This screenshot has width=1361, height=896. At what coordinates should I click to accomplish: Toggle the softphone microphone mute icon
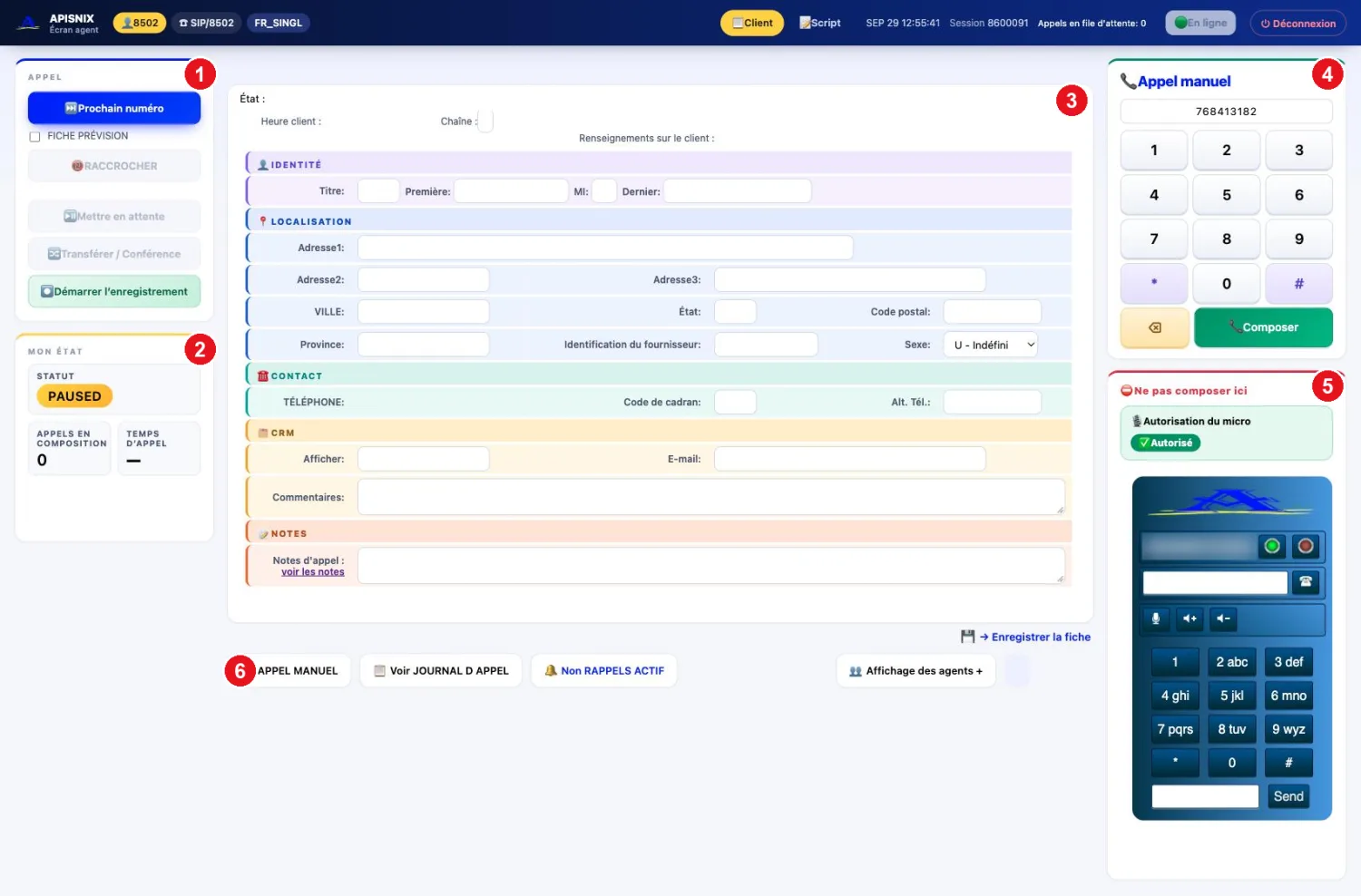click(x=1156, y=618)
